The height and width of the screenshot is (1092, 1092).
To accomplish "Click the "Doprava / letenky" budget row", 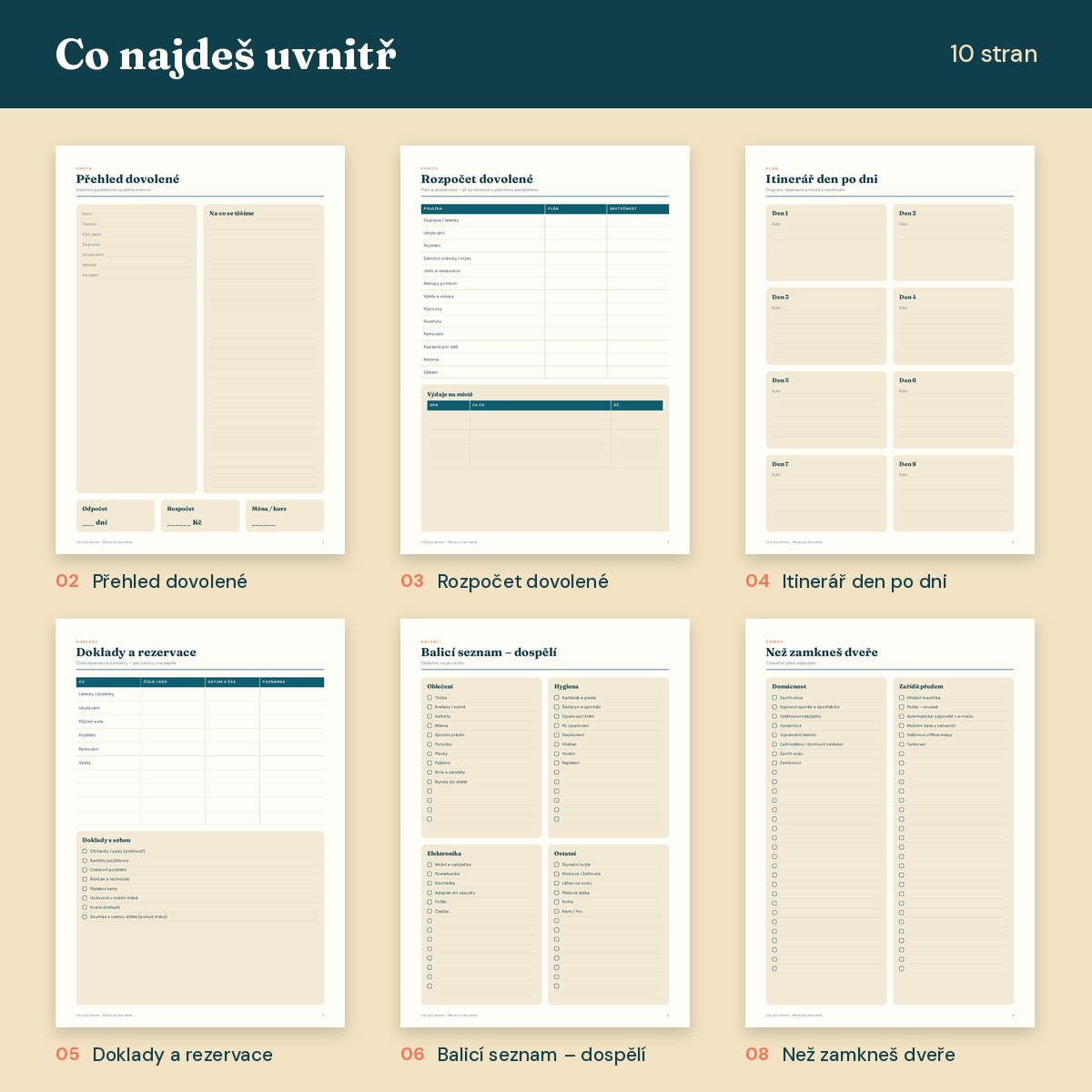I will coord(545,220).
